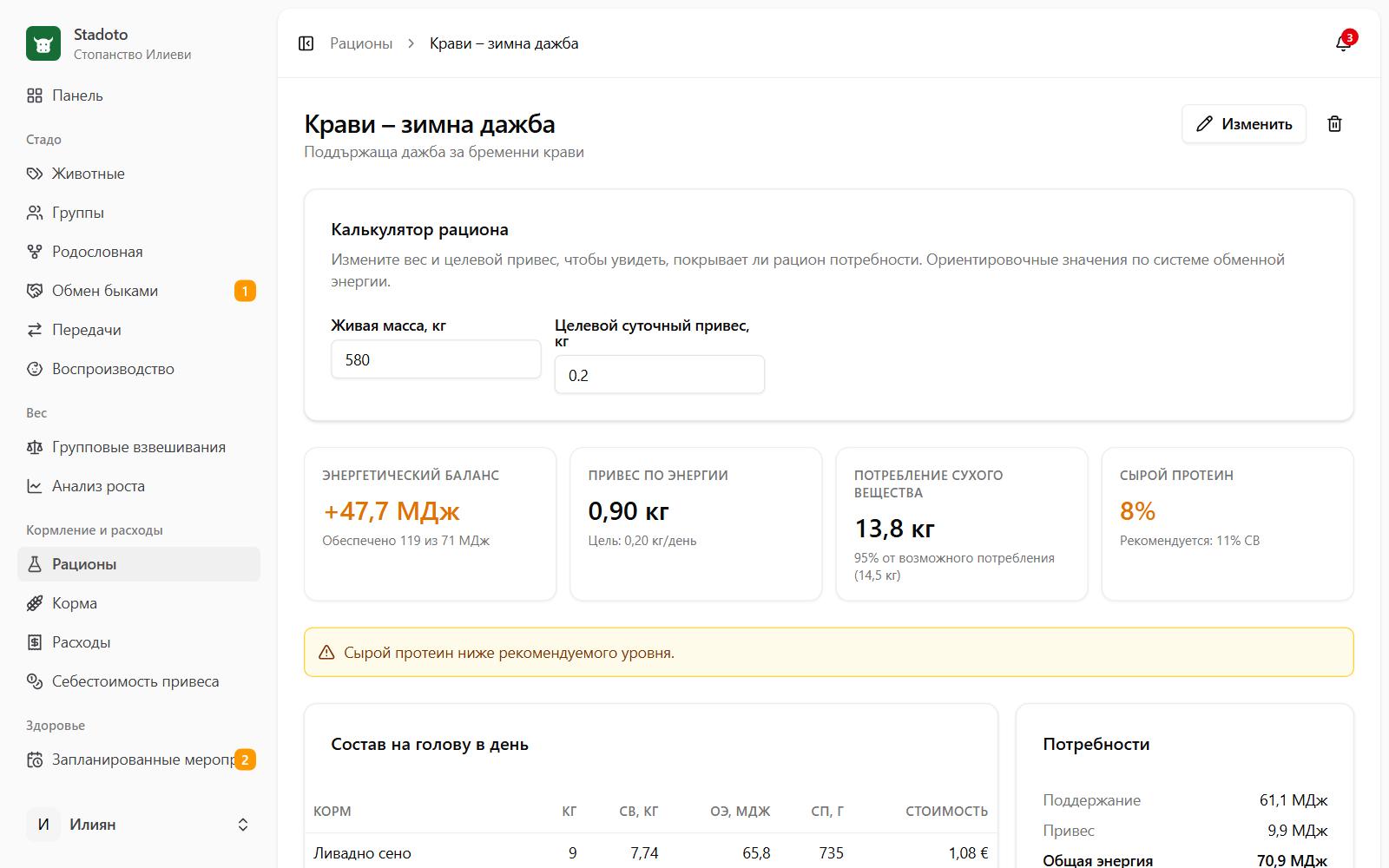Open Рационы in the sidebar menu
1389x868 pixels.
[x=139, y=564]
